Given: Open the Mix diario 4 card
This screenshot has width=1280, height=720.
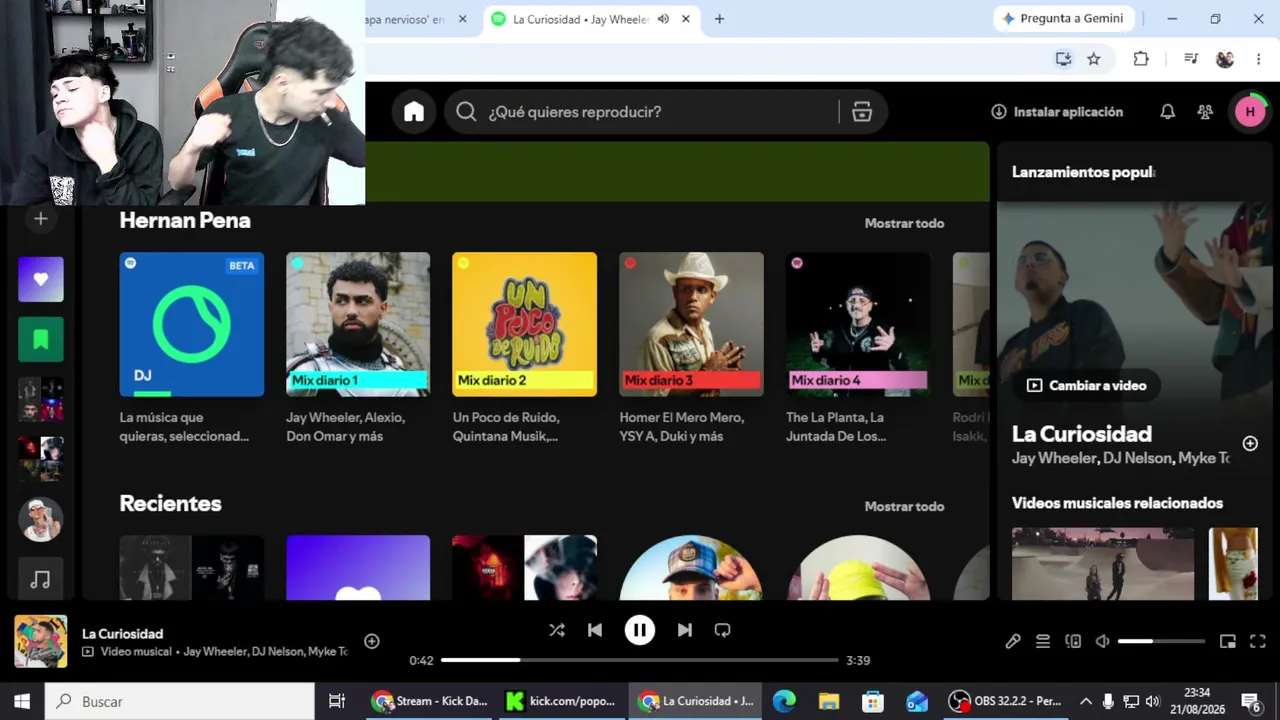Looking at the screenshot, I should (x=858, y=324).
